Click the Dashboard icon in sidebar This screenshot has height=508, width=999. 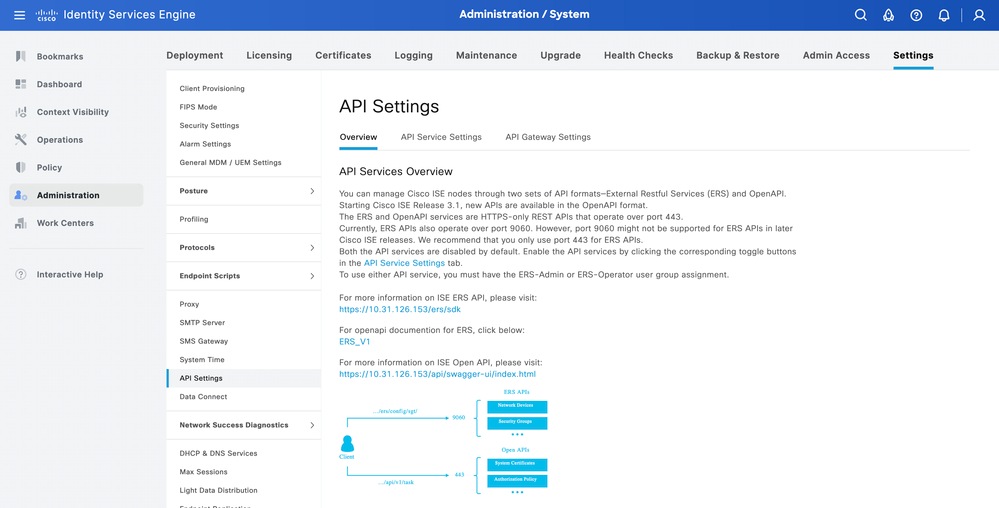tap(21, 84)
